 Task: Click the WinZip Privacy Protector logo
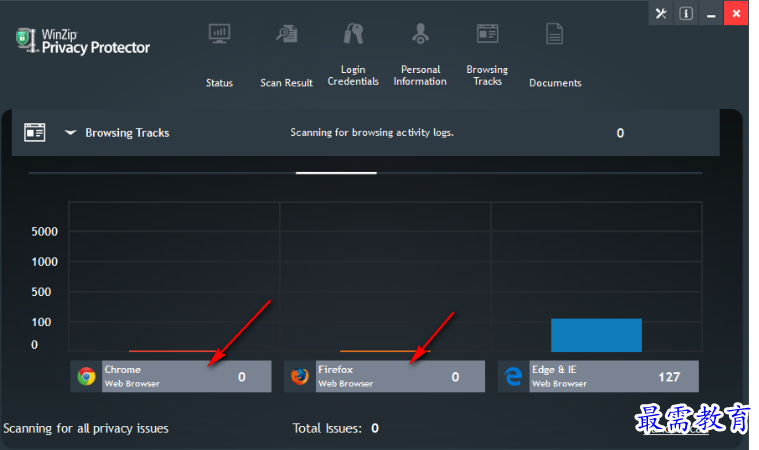click(x=83, y=41)
